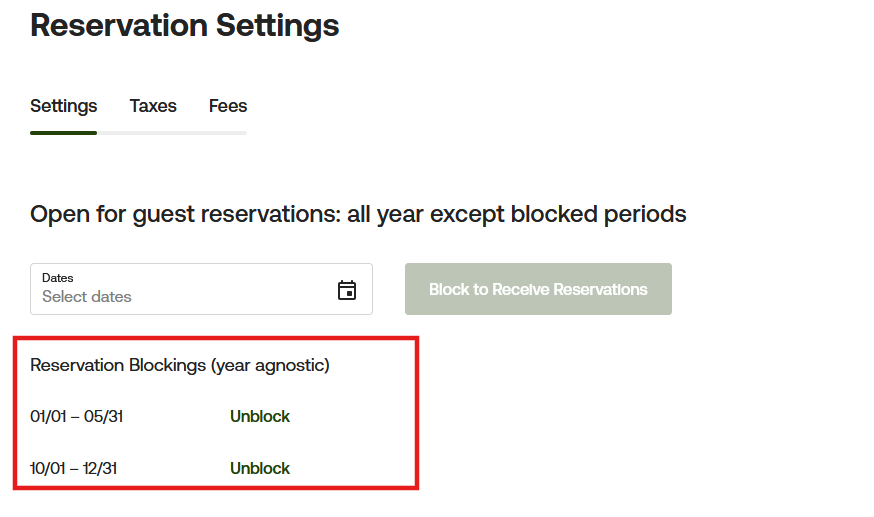874x517 pixels.
Task: Switch to the Taxes tab
Action: coord(153,106)
